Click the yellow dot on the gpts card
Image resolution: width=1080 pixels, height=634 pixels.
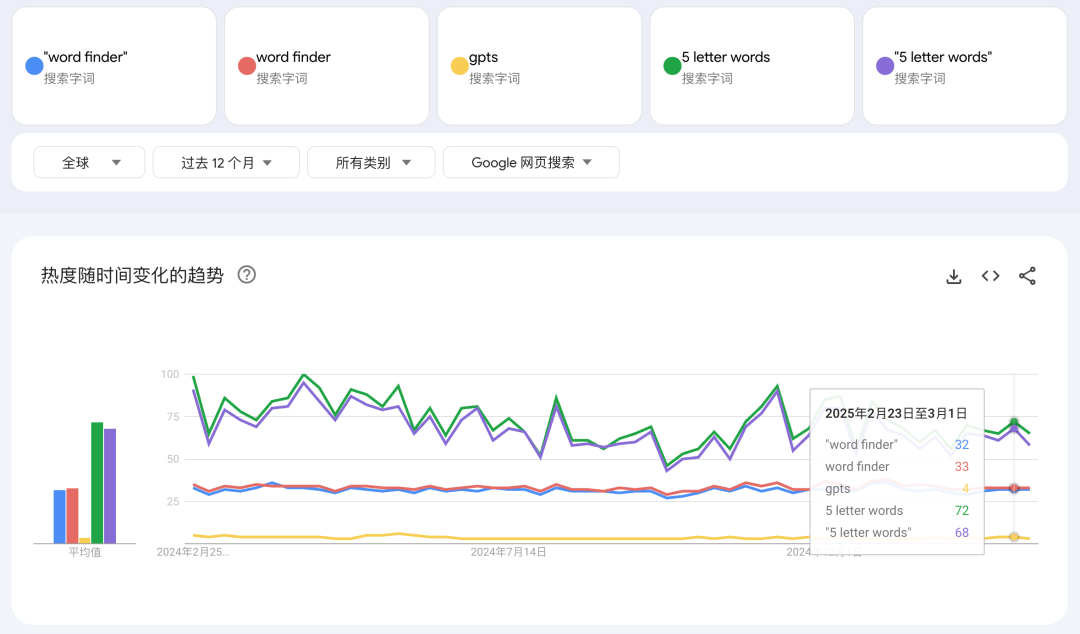pos(459,65)
